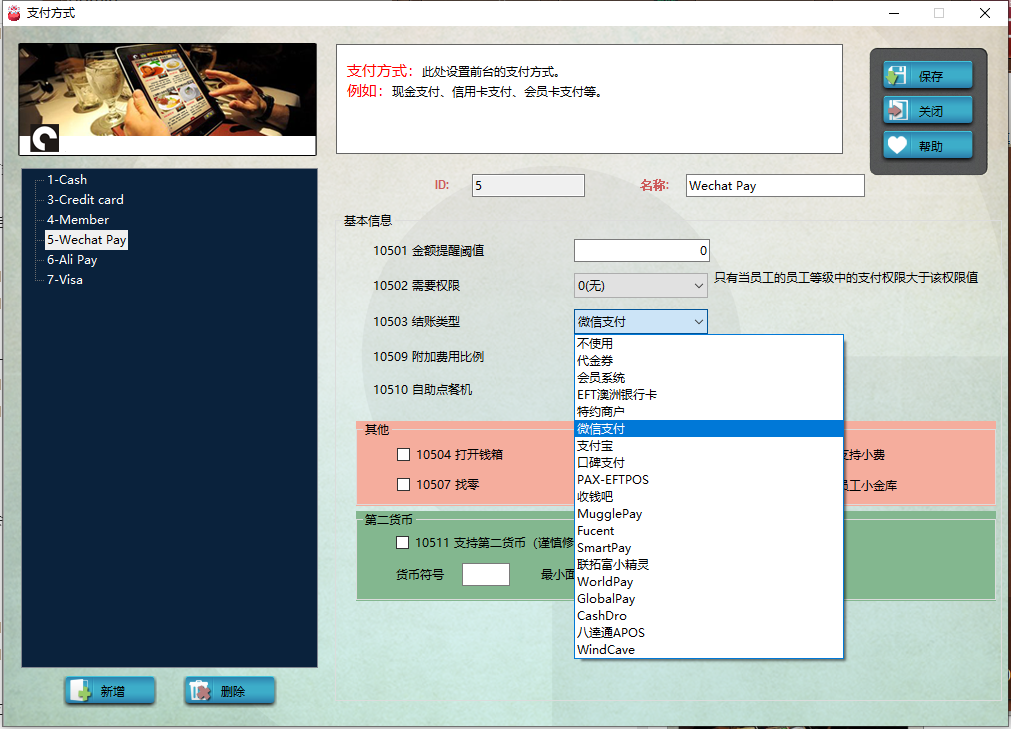Select 1-Cash in payment list

tap(66, 180)
